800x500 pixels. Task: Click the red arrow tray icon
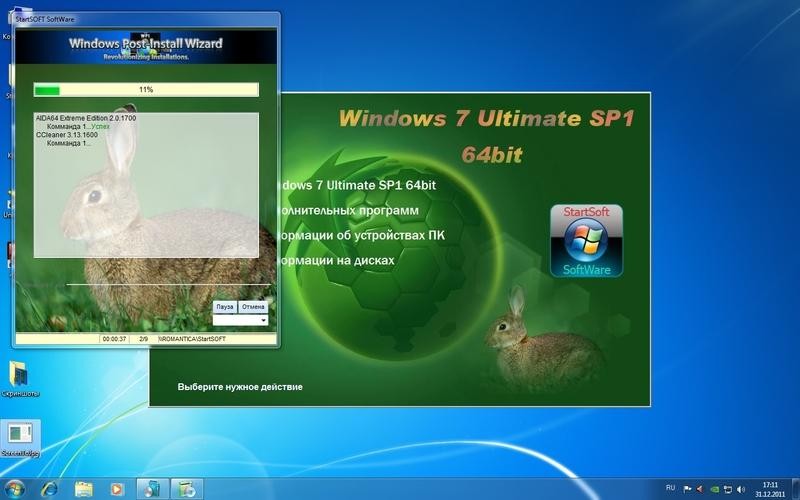tap(701, 489)
